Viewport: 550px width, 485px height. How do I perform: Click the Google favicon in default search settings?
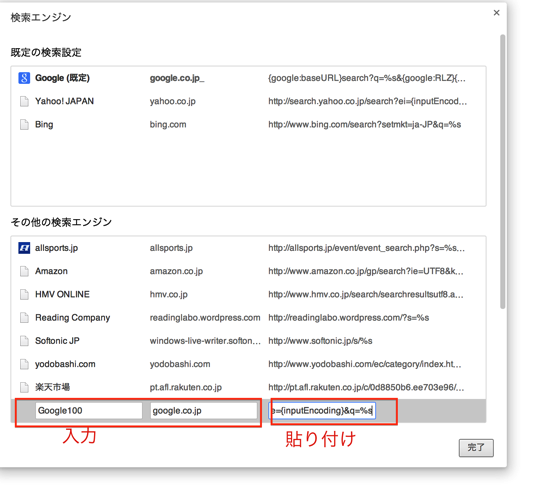(x=24, y=78)
